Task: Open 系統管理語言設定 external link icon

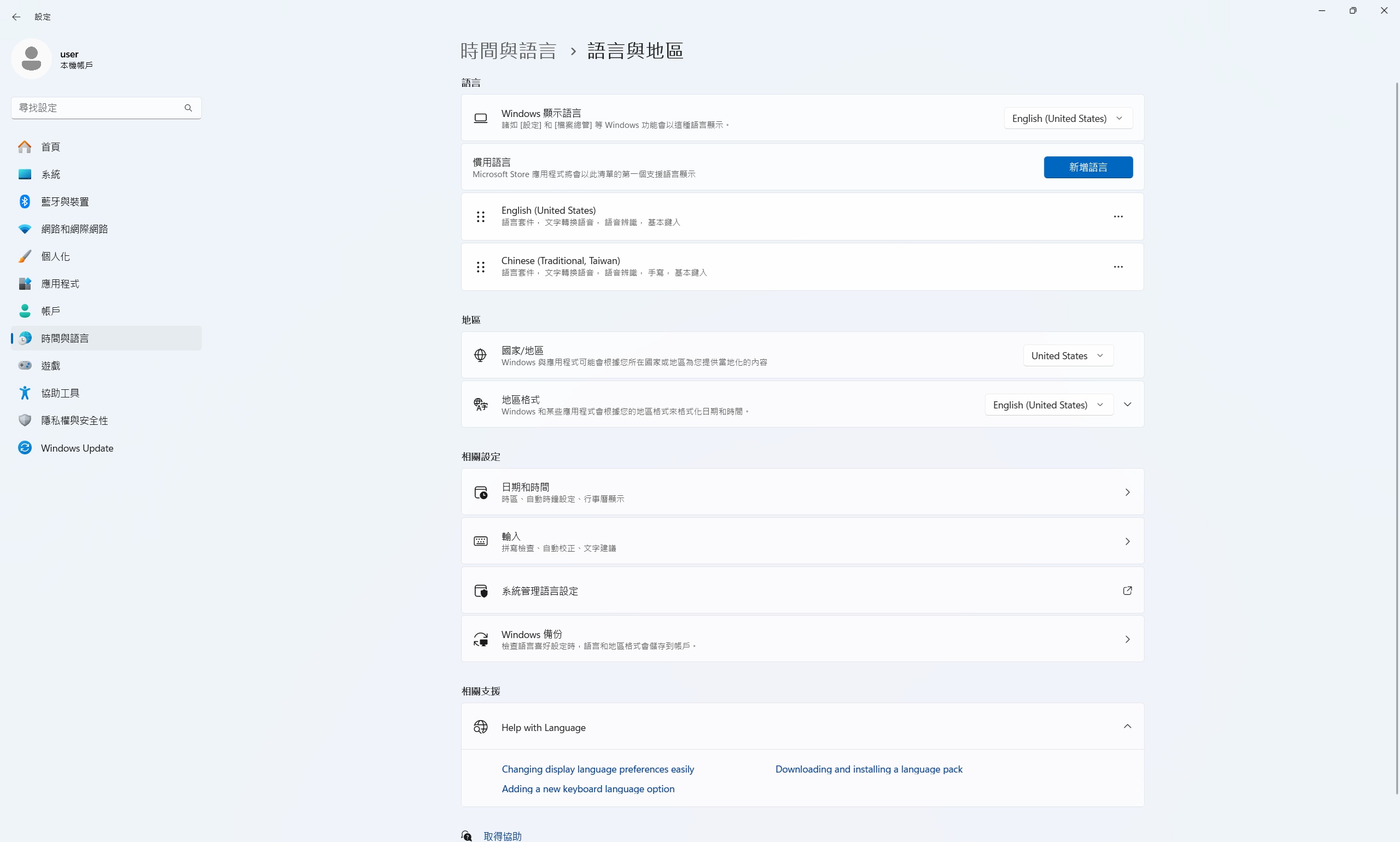Action: (1127, 590)
